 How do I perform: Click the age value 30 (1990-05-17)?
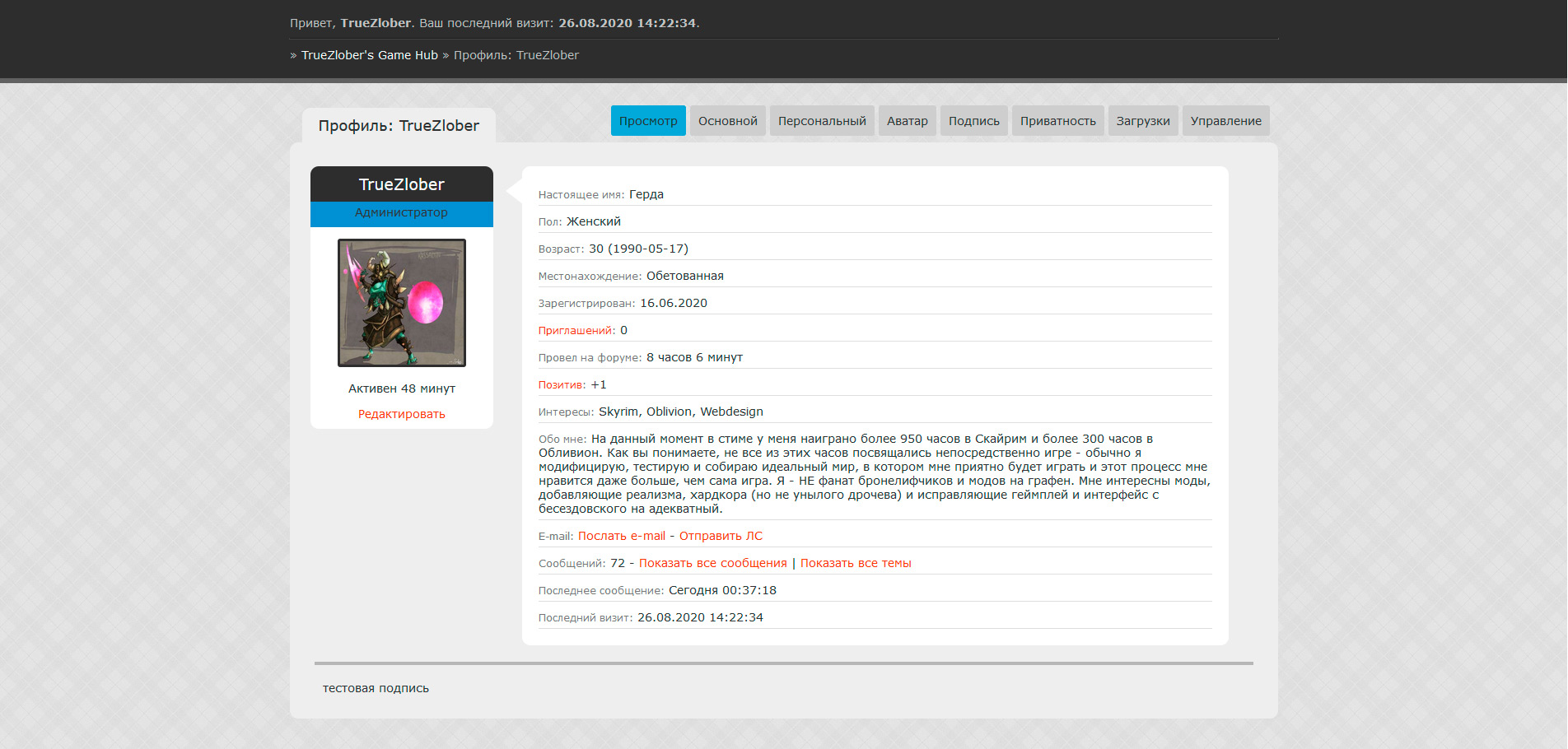pos(638,249)
